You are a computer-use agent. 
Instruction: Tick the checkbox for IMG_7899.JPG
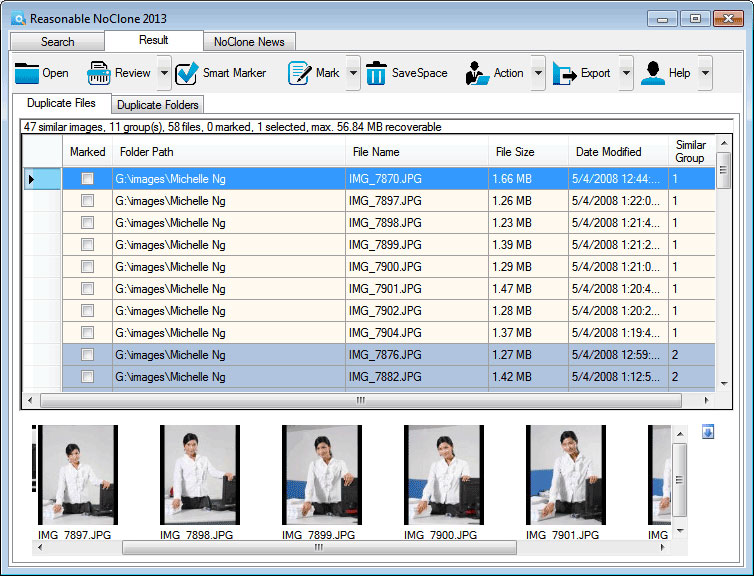tap(88, 245)
